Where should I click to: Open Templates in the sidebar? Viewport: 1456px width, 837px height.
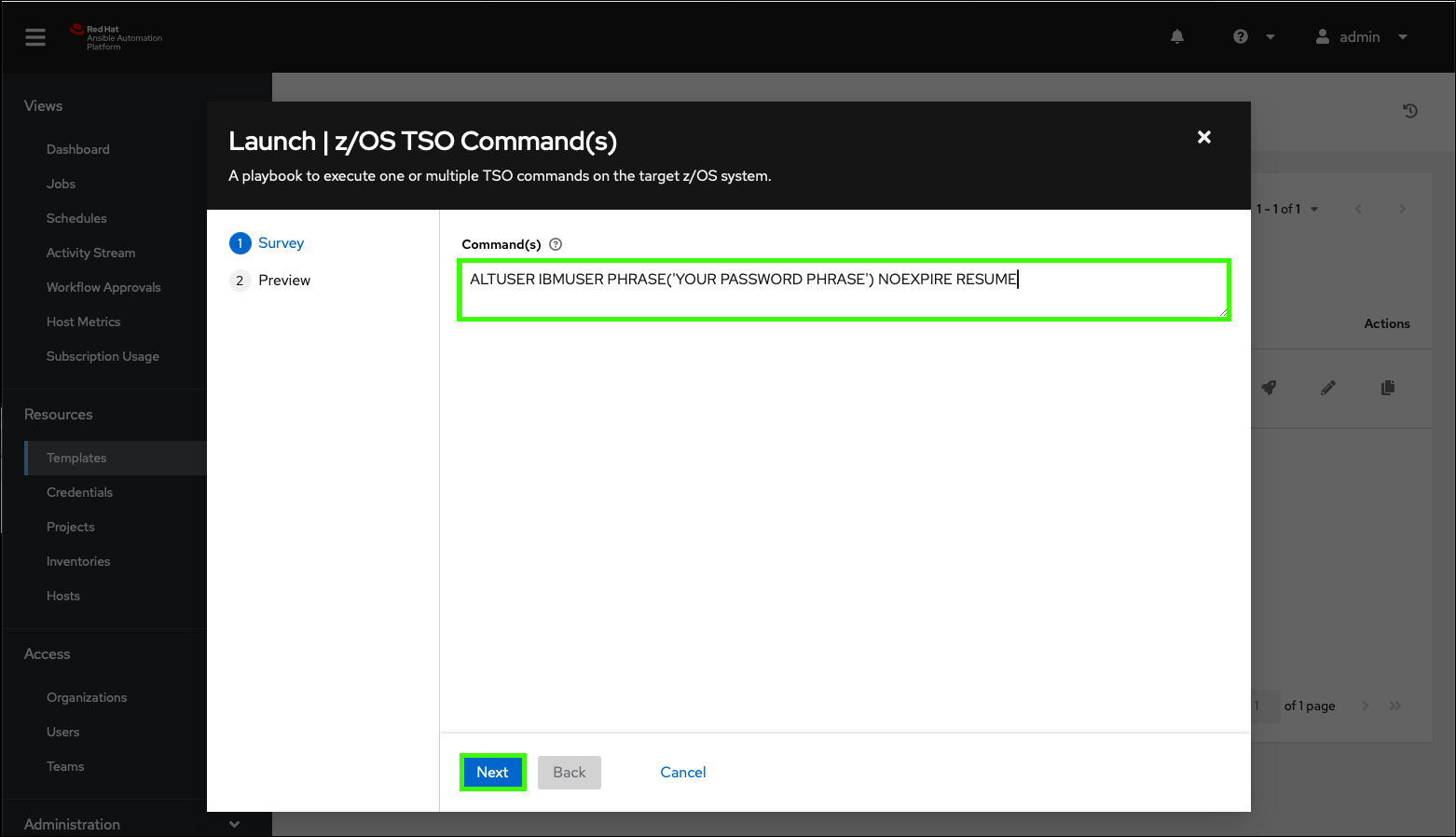coord(76,458)
